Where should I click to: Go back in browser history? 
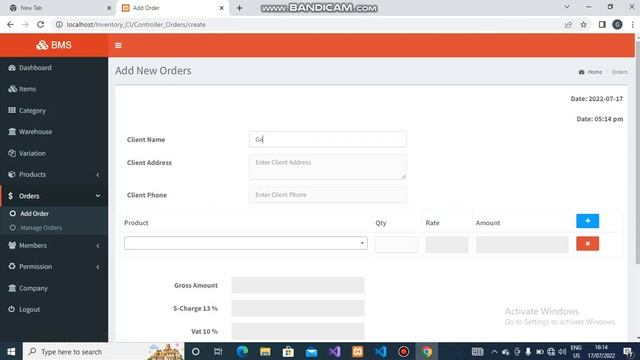10,24
